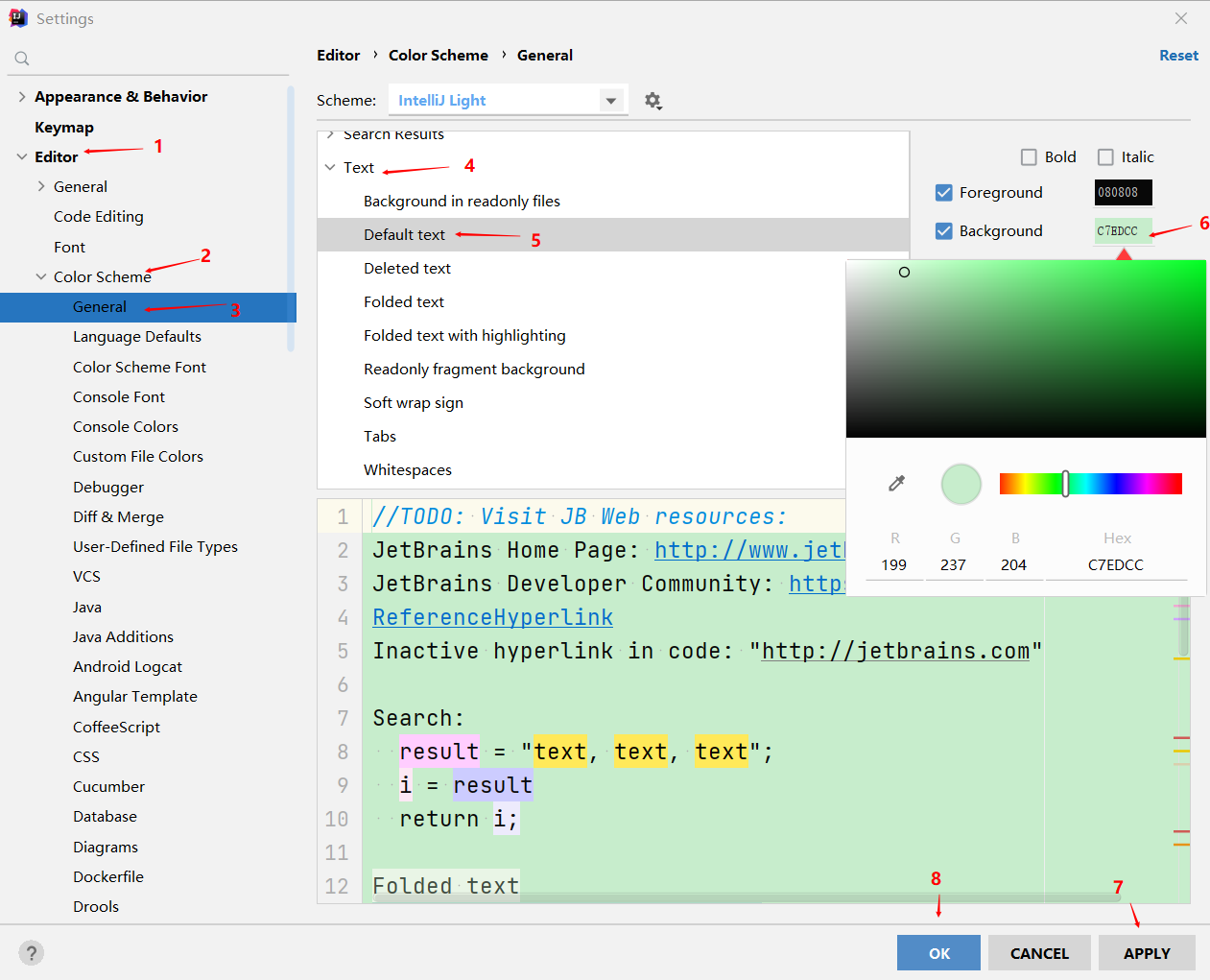Select 'Default text' list item
1210x980 pixels.
(613, 235)
